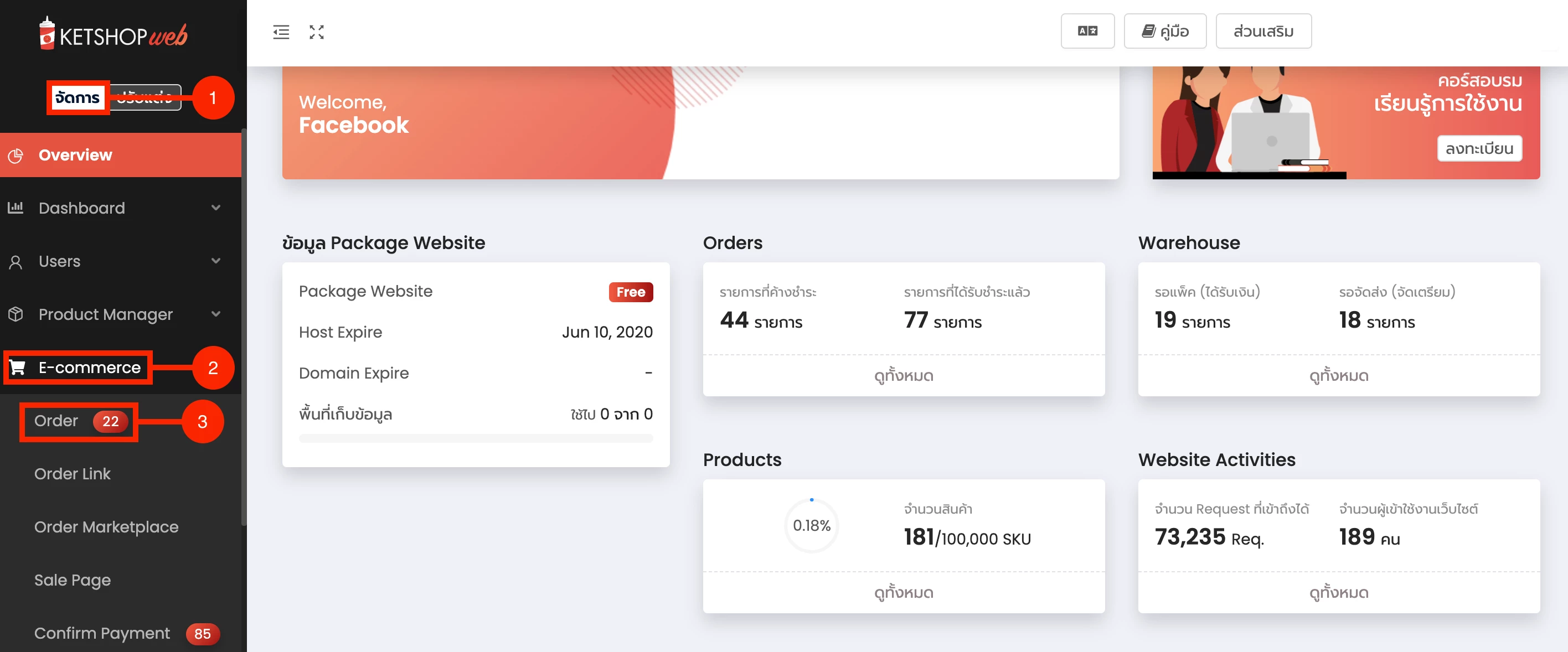Screen dimensions: 1568x652
Task: Click the 189 คน visitors value
Action: click(x=1369, y=537)
